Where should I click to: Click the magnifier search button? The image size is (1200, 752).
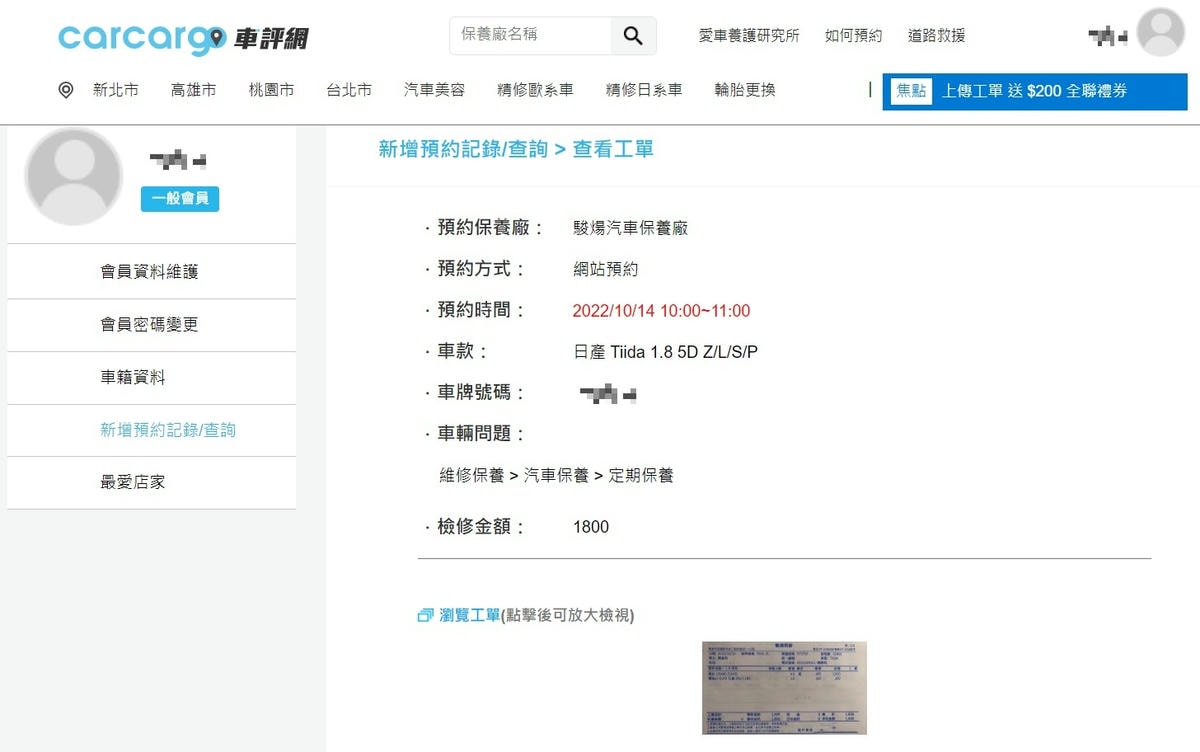tap(633, 36)
